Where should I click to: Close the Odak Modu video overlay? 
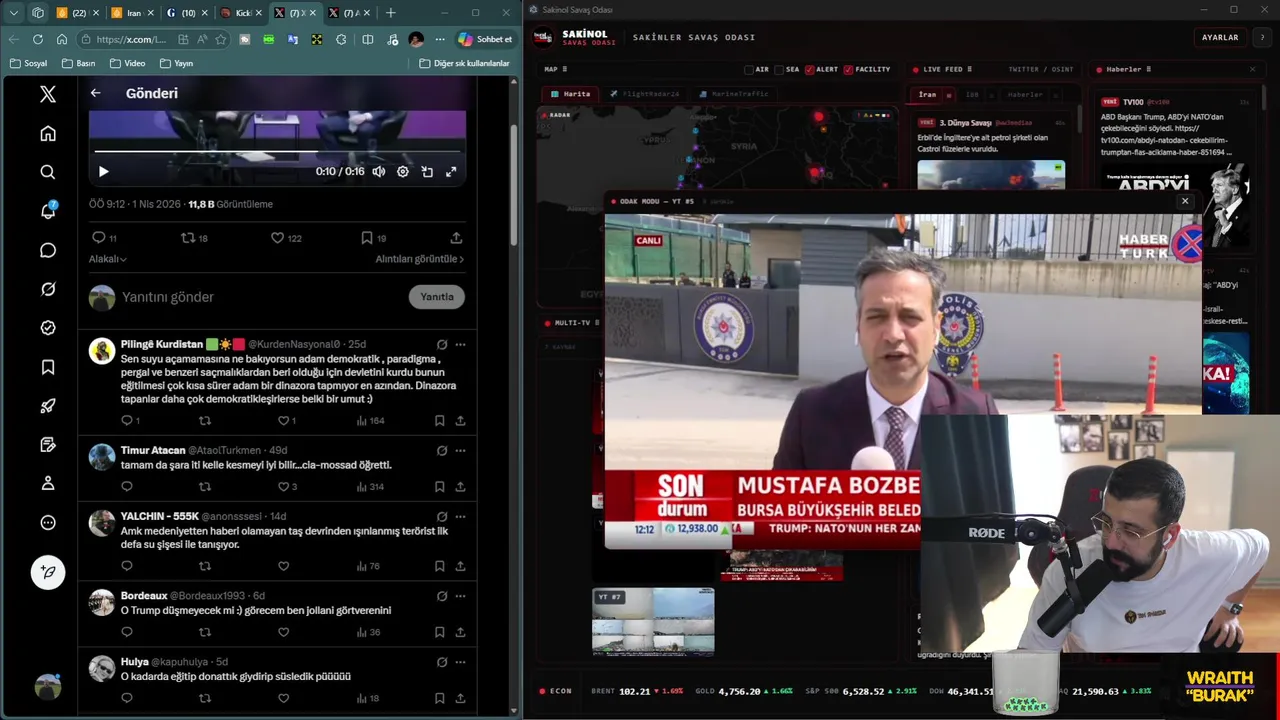[1185, 201]
